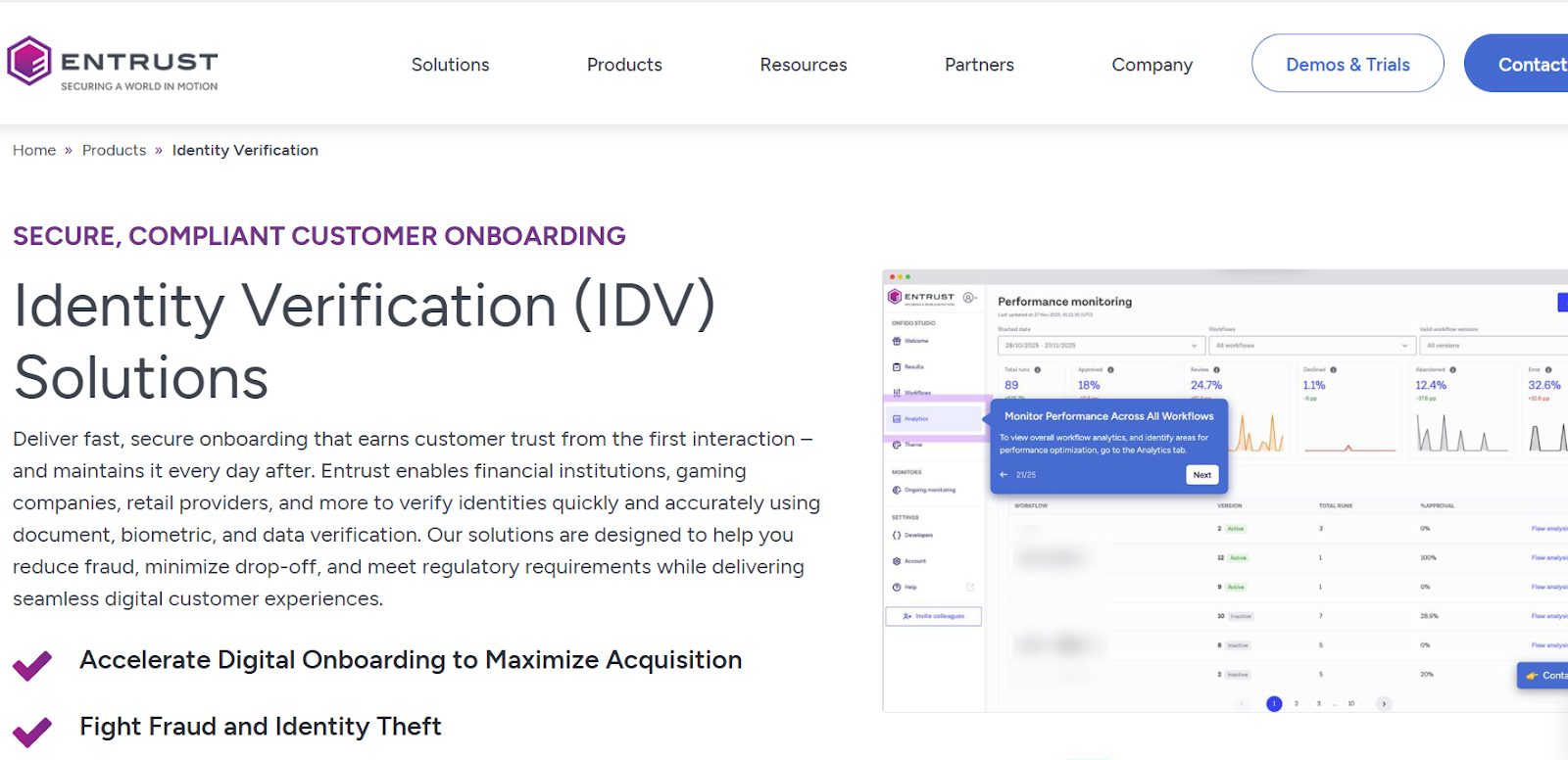This screenshot has width=1568, height=760.
Task: Click the Inactive badge in the version 8 row
Action: coord(1239,645)
